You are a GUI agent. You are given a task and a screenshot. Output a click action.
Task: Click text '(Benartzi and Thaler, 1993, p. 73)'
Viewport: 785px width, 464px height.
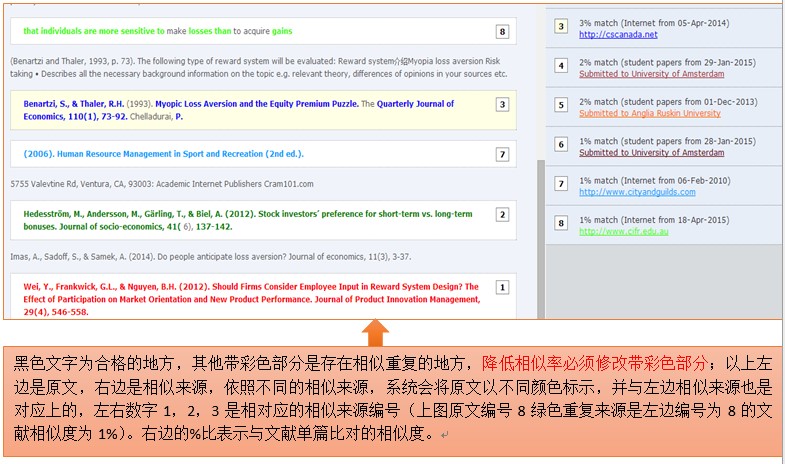(x=72, y=61)
